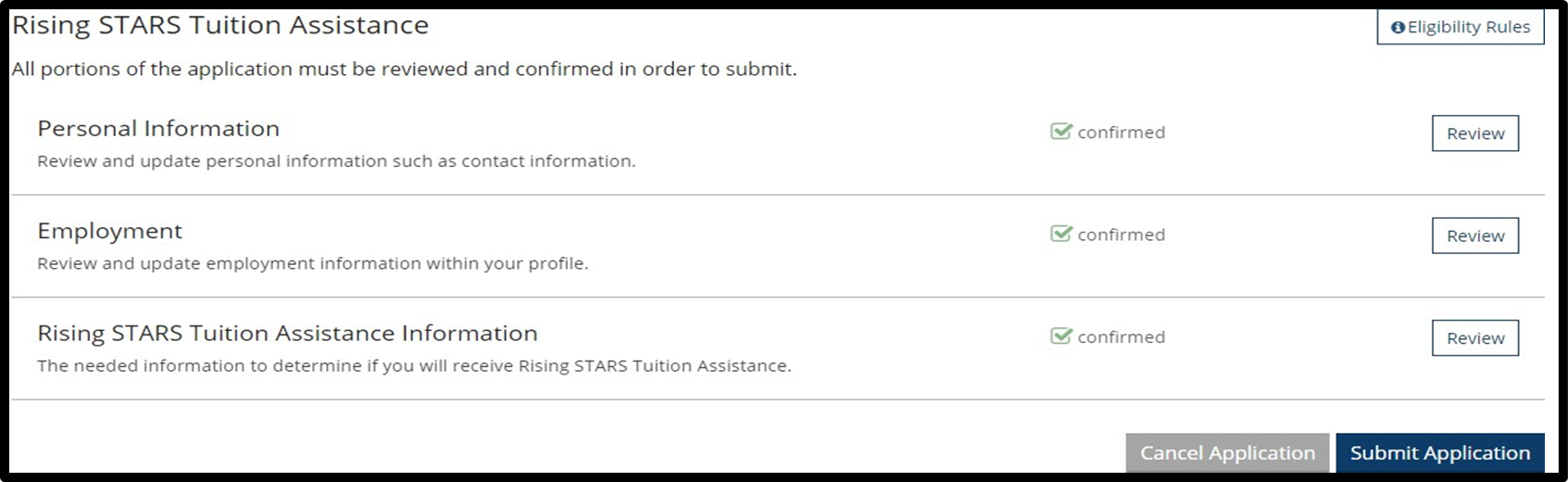Click the confirmed label for Personal Information
The height and width of the screenshot is (482, 1568).
pos(1121,133)
